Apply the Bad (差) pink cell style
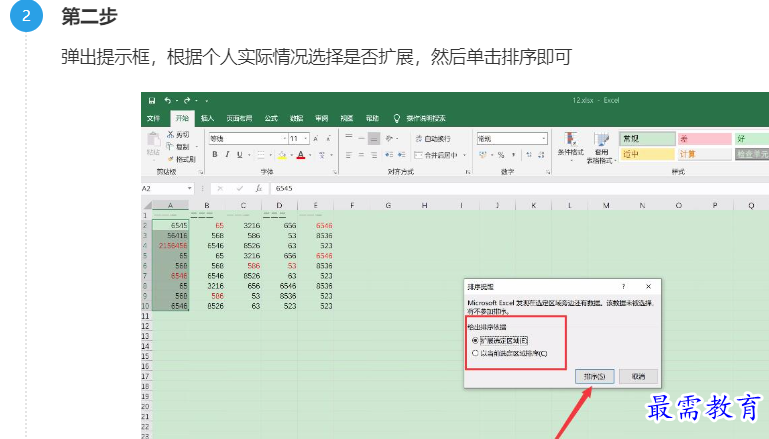769x439 pixels. pyautogui.click(x=705, y=139)
